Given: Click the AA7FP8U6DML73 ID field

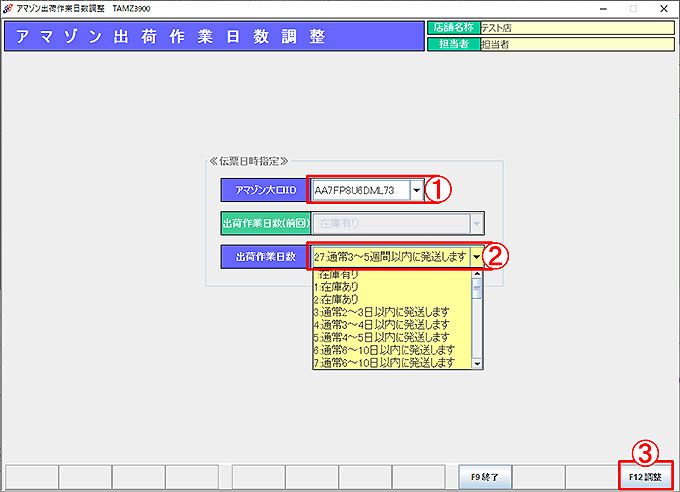Looking at the screenshot, I should (x=360, y=189).
